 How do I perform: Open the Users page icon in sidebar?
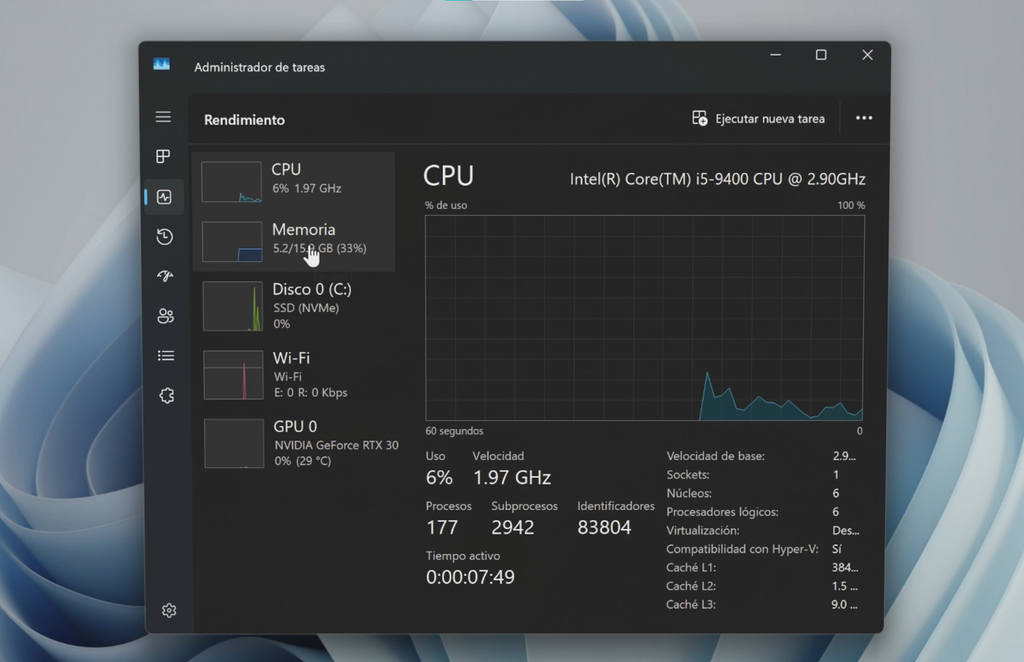tap(166, 316)
